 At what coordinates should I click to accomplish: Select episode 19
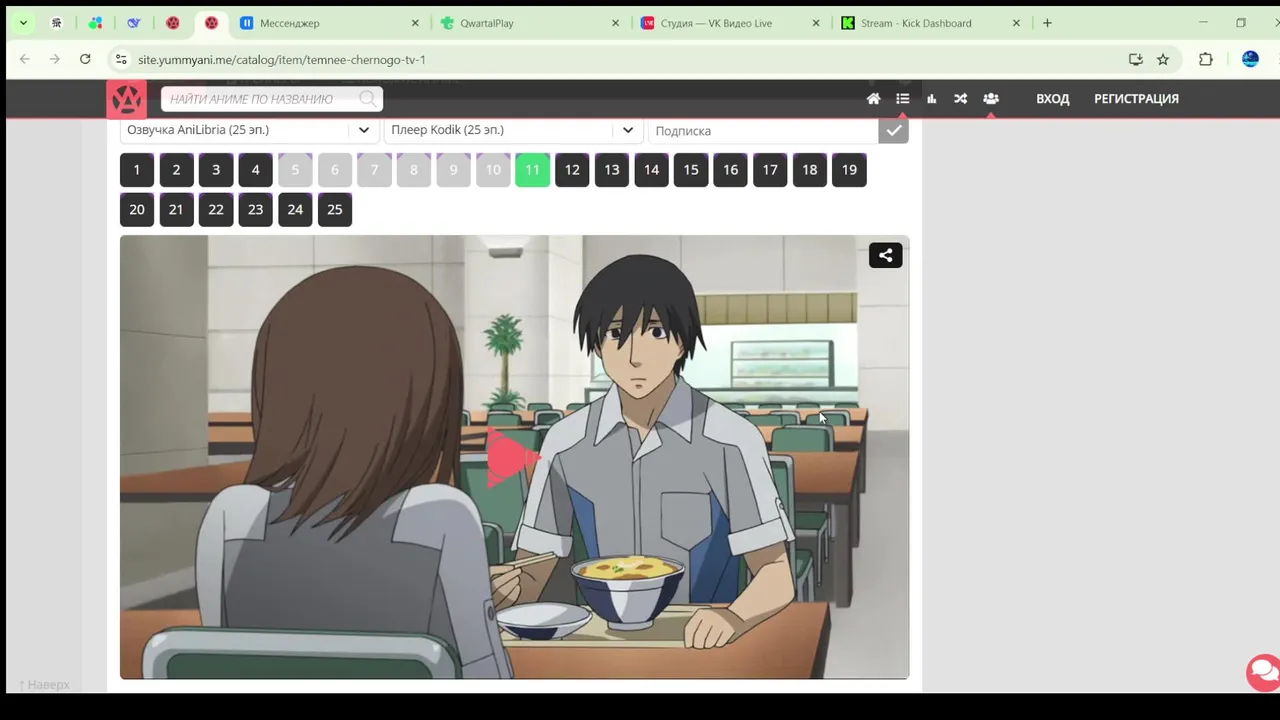point(849,170)
